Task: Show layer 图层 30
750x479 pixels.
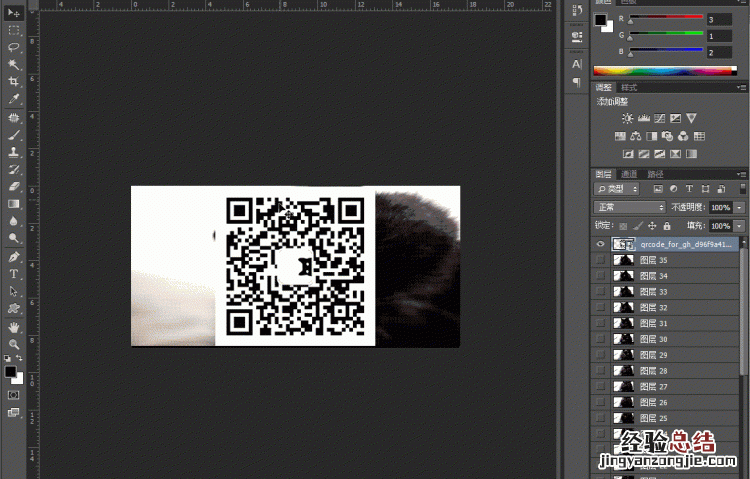Action: [x=600, y=339]
